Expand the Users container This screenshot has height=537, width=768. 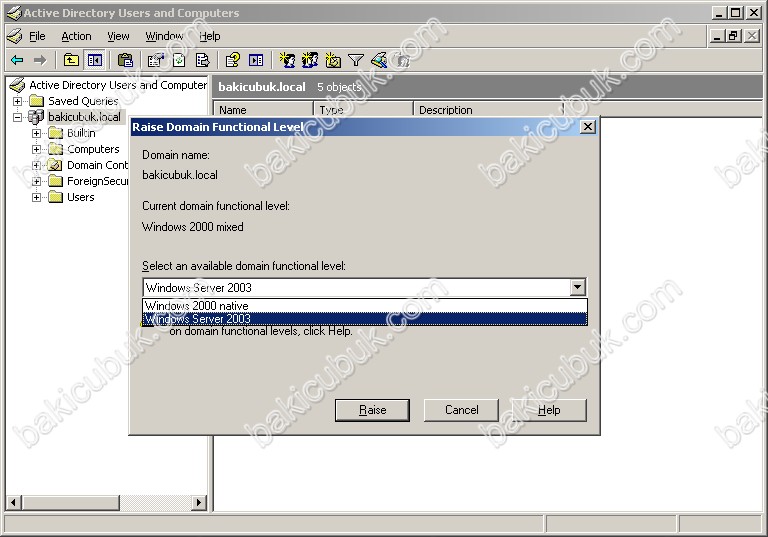click(x=36, y=197)
